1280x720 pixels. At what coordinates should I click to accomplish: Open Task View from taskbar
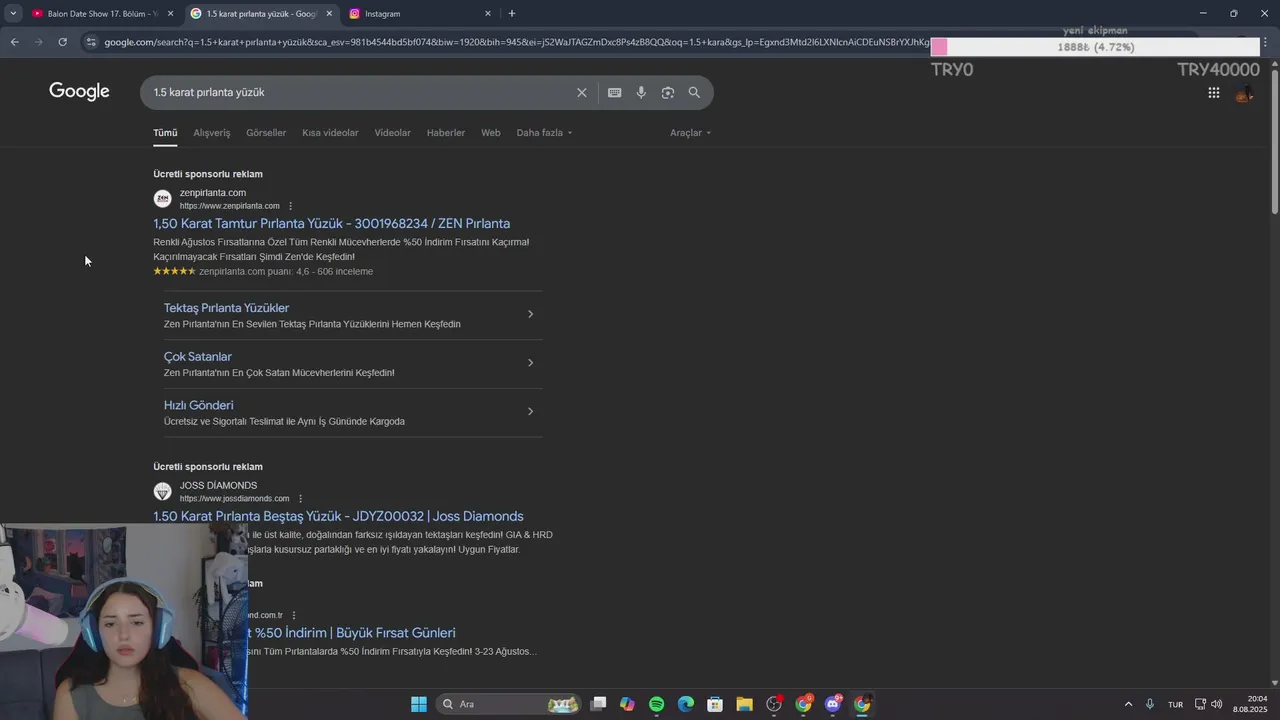pos(598,704)
